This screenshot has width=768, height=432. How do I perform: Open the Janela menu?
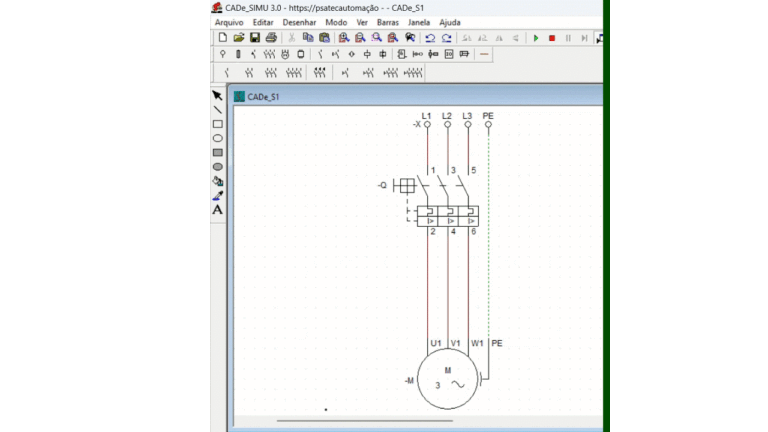point(419,23)
